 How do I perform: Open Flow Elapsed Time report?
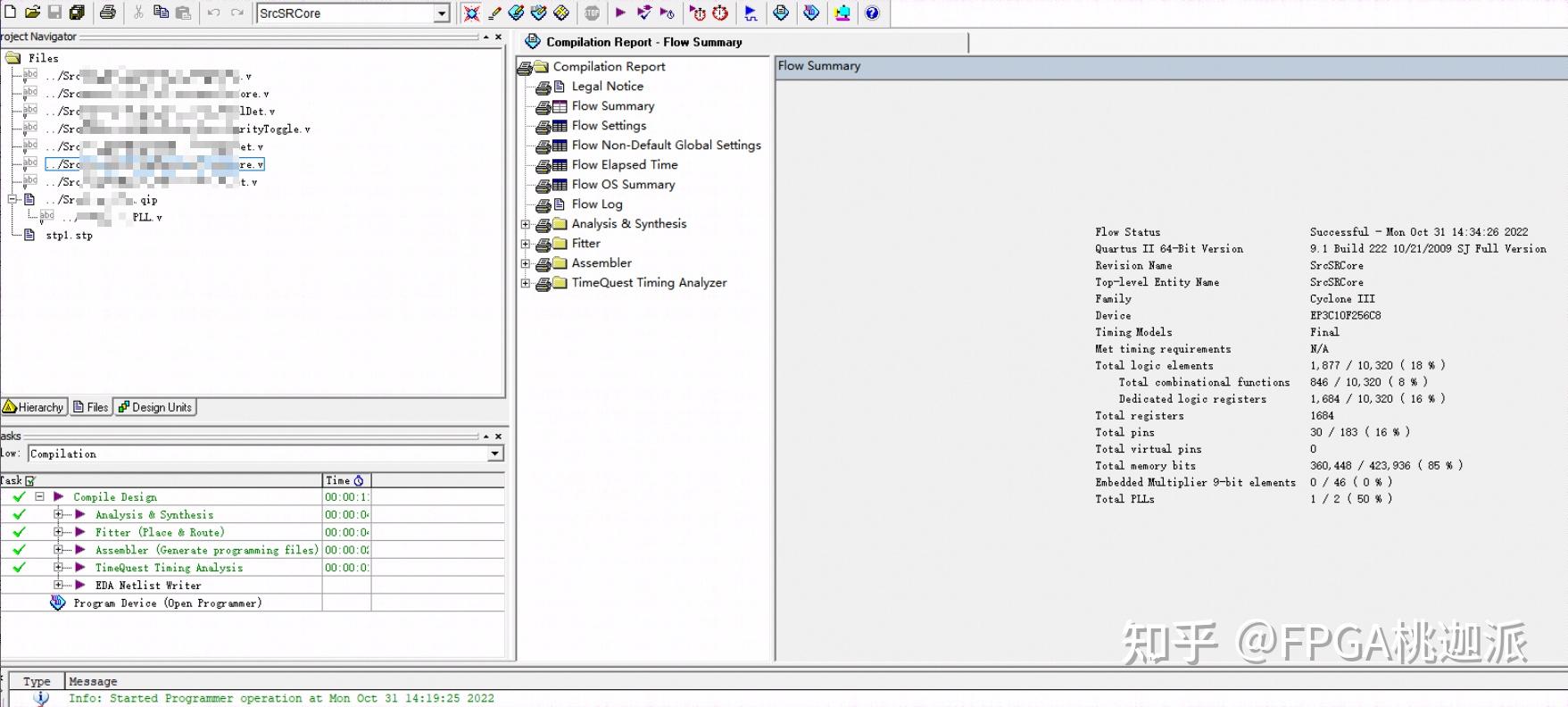pyautogui.click(x=624, y=165)
